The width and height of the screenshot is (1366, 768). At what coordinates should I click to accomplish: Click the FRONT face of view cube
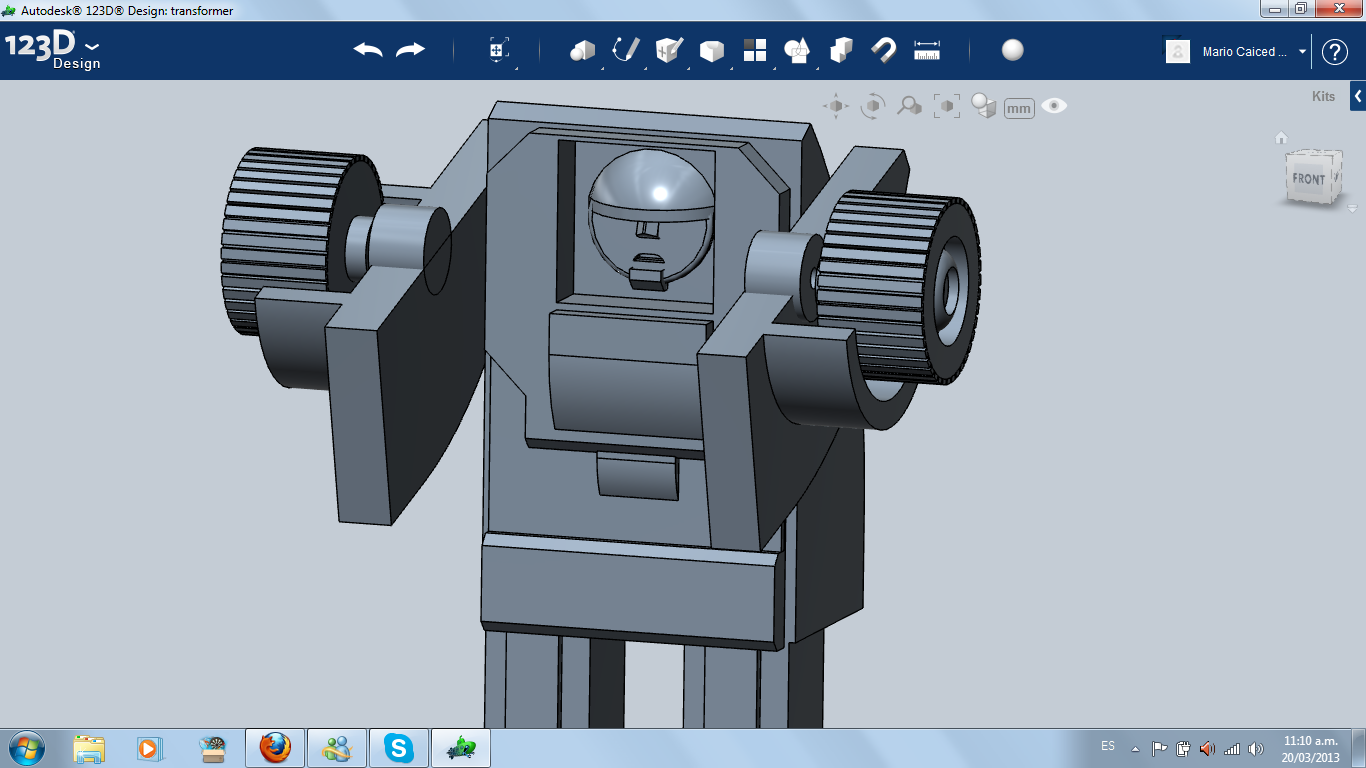click(1308, 179)
